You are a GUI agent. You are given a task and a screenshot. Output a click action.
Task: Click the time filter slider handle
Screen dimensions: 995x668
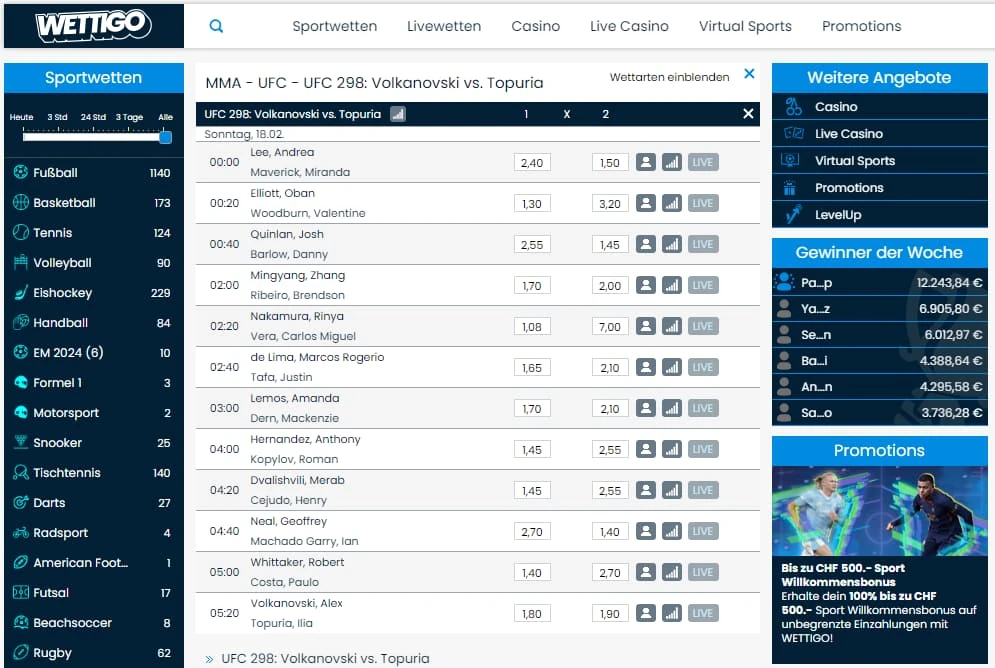[166, 137]
